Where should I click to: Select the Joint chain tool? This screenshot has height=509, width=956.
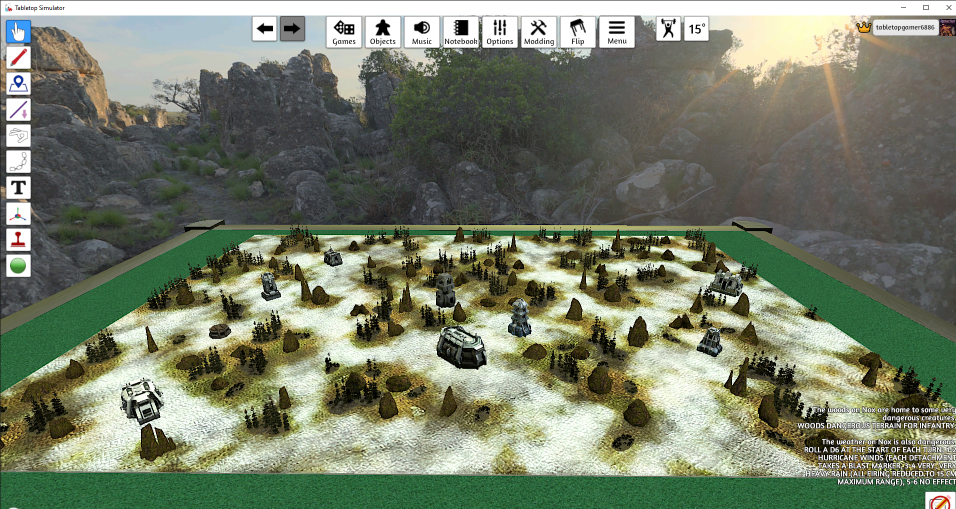tap(18, 162)
